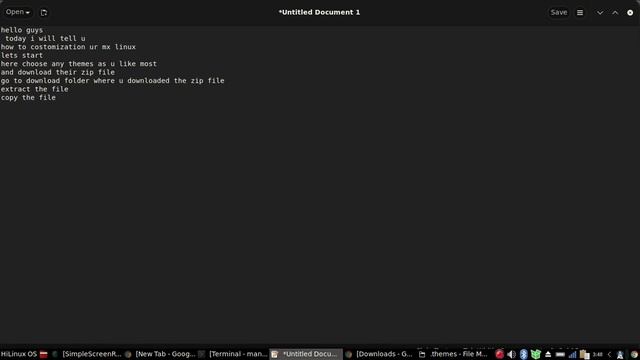640x360 pixels.
Task: Click the red recording tray icon
Action: [499, 354]
